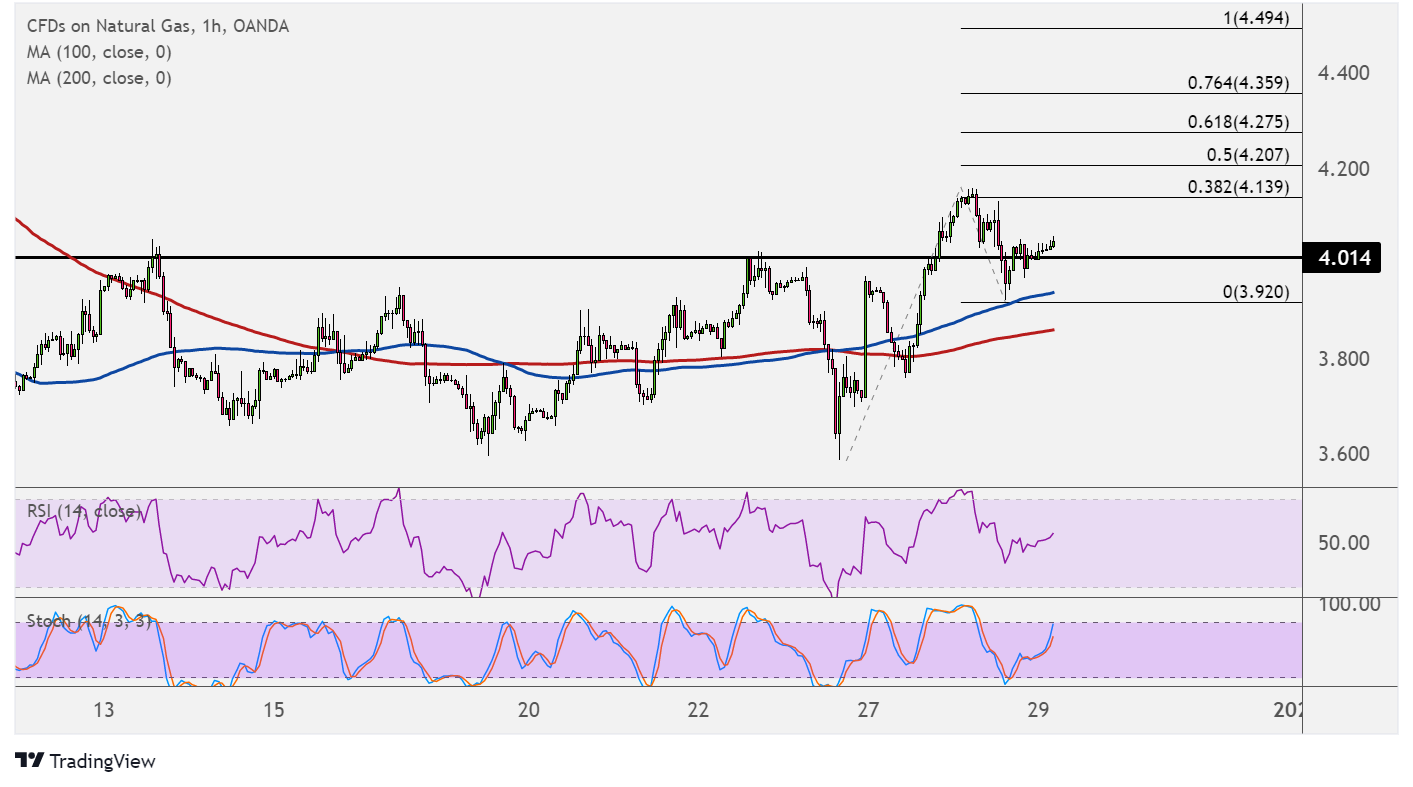Screen dimensions: 1413x787
Task: Click the Stoch 100.00 scale label
Action: (1348, 604)
